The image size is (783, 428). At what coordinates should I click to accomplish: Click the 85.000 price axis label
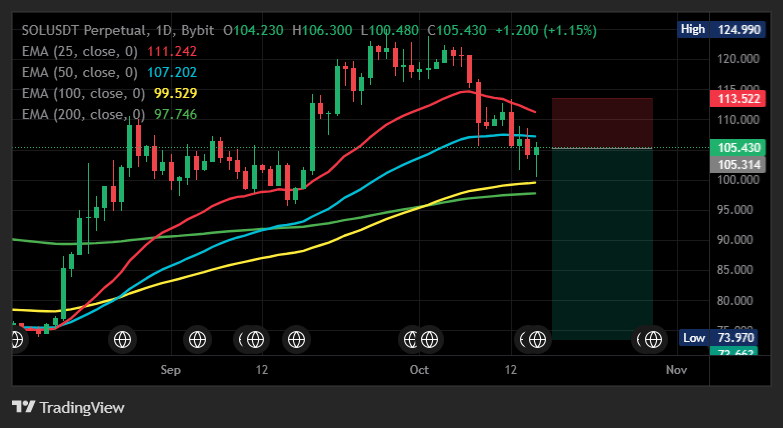[x=735, y=270]
